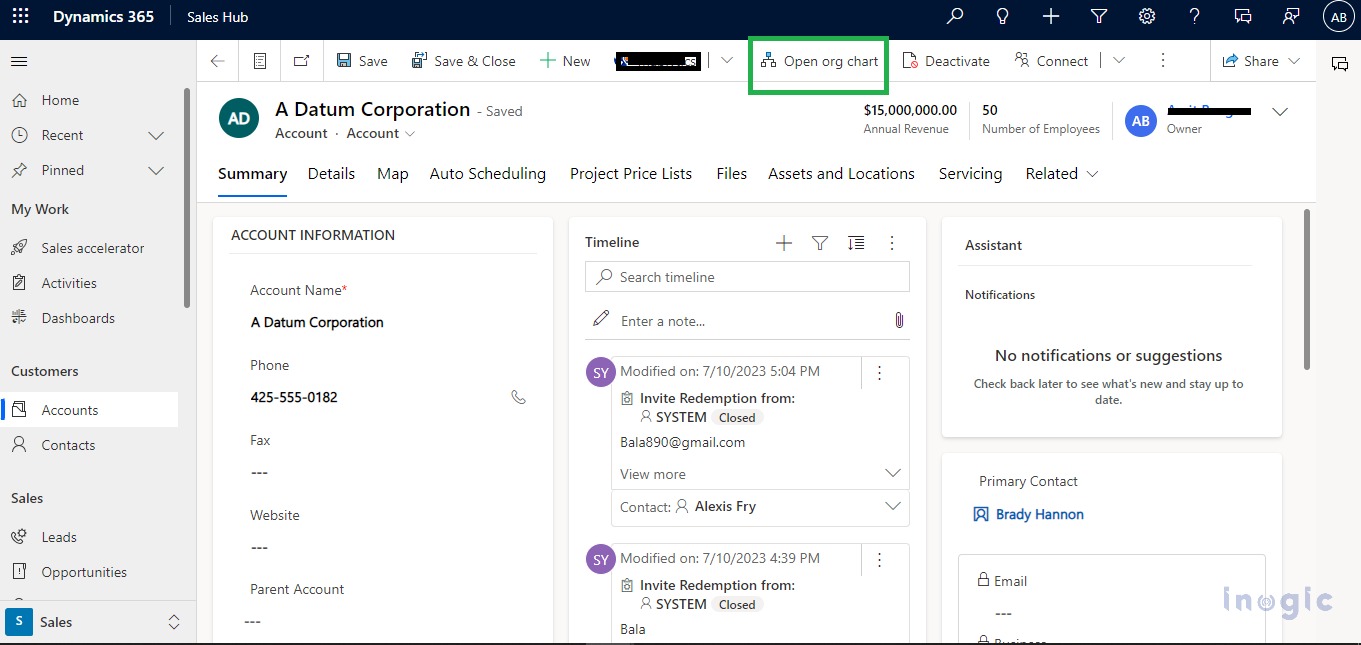This screenshot has width=1361, height=645.
Task: Open the record set page icon
Action: click(x=260, y=61)
